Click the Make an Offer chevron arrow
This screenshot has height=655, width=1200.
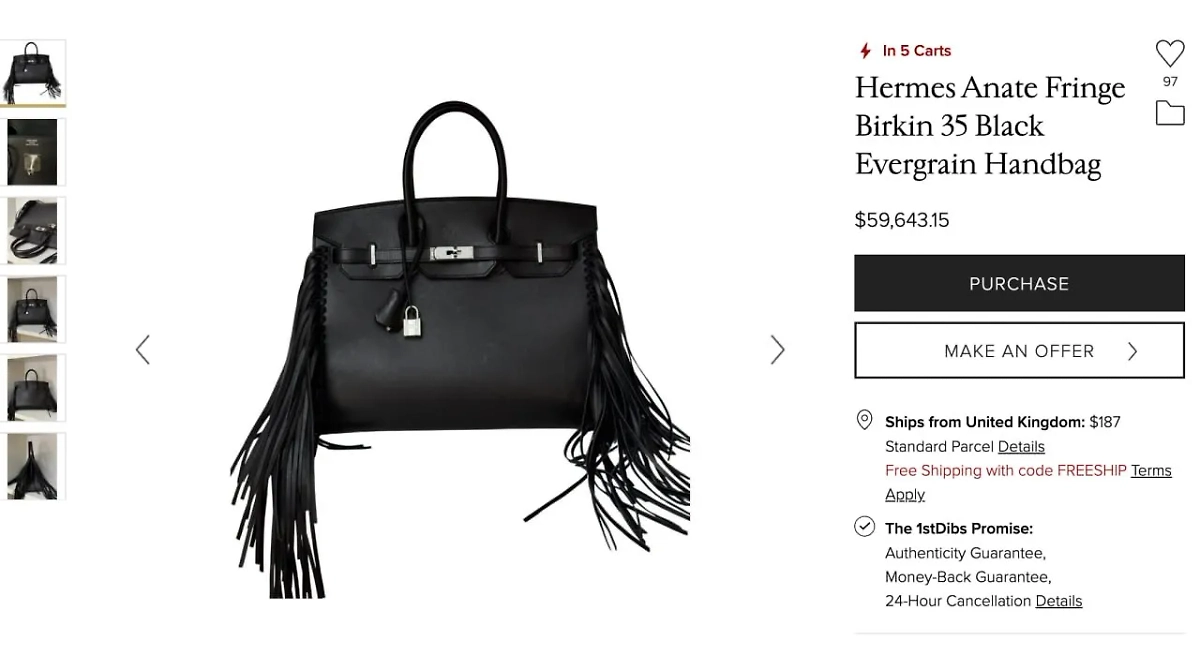coord(1132,351)
